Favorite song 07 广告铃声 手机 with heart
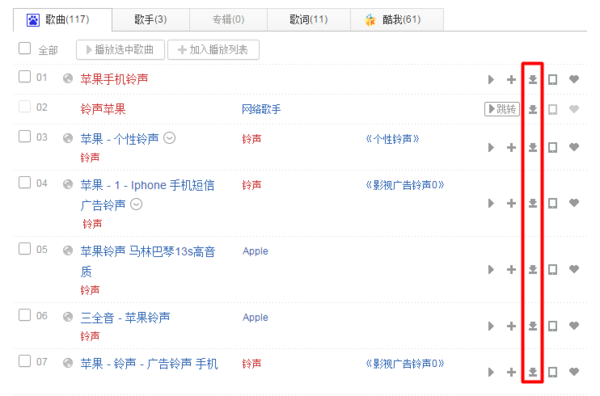This screenshot has height=396, width=600. 574,372
